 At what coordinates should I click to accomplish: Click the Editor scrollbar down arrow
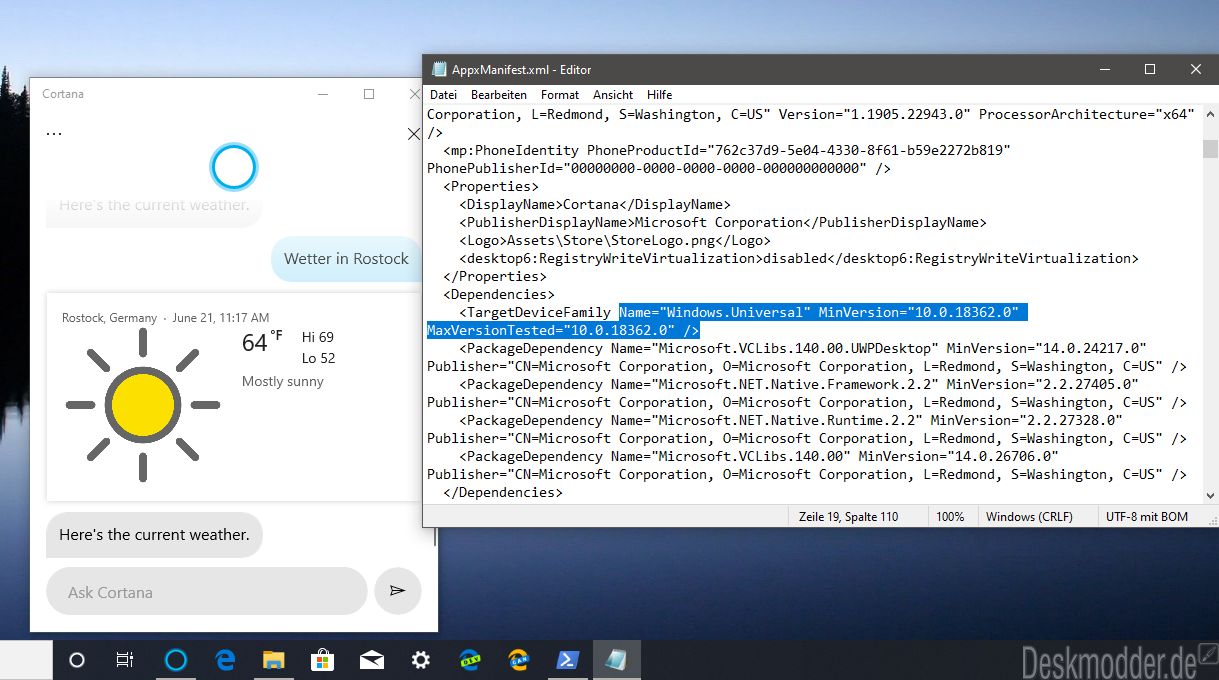click(x=1210, y=497)
